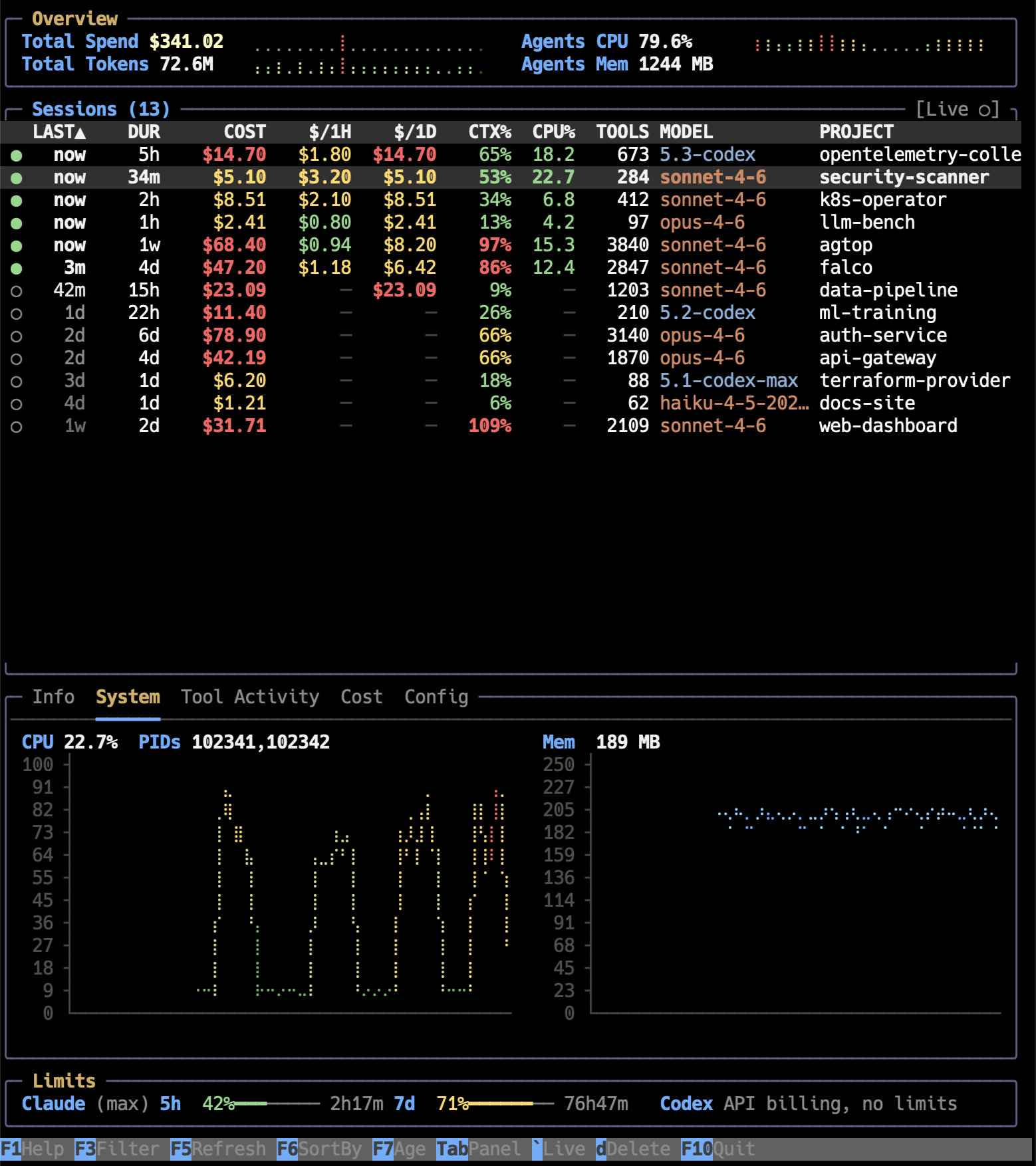Select the web-dashboard project name
The width and height of the screenshot is (1036, 1166).
click(x=888, y=426)
